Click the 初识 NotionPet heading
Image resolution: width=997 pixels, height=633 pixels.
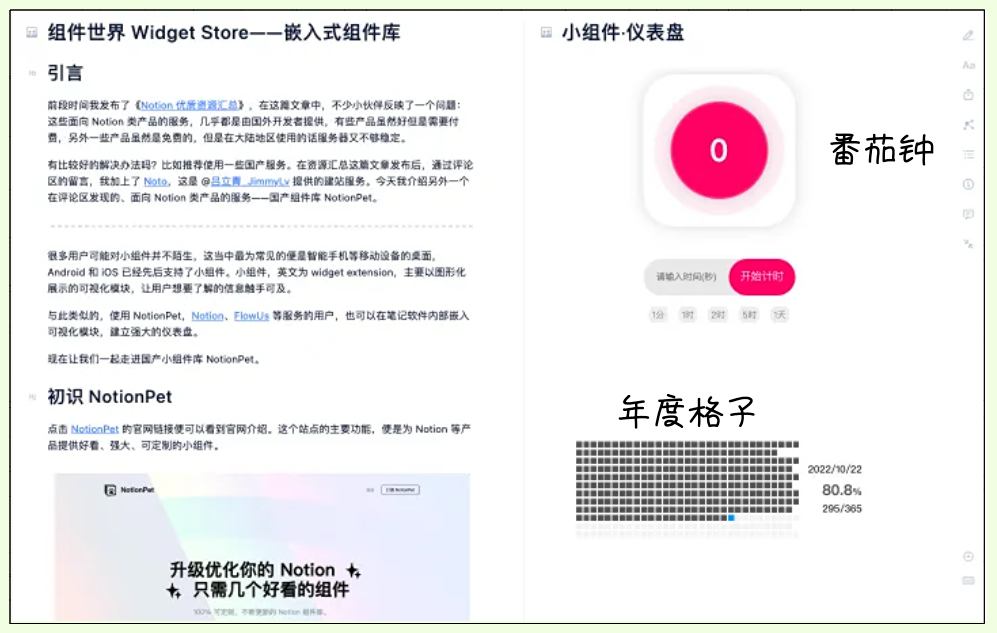point(110,397)
